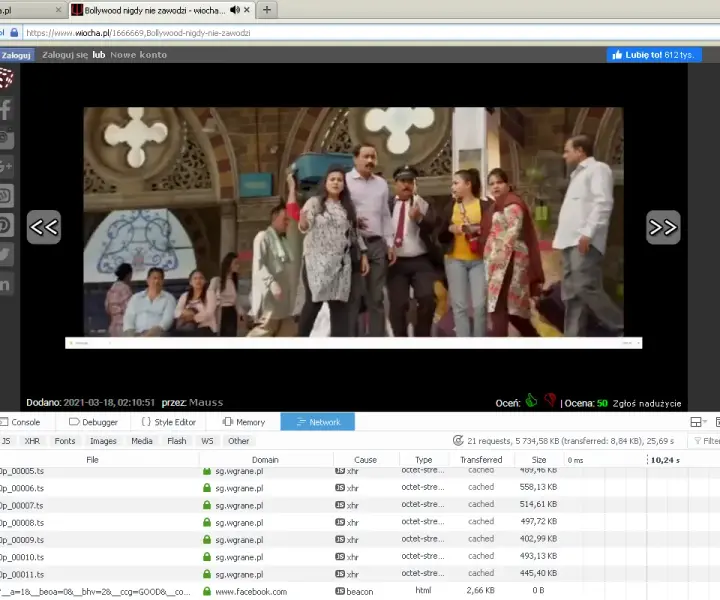The image size is (720, 600).
Task: Toggle the XHR request filter
Action: (x=32, y=441)
